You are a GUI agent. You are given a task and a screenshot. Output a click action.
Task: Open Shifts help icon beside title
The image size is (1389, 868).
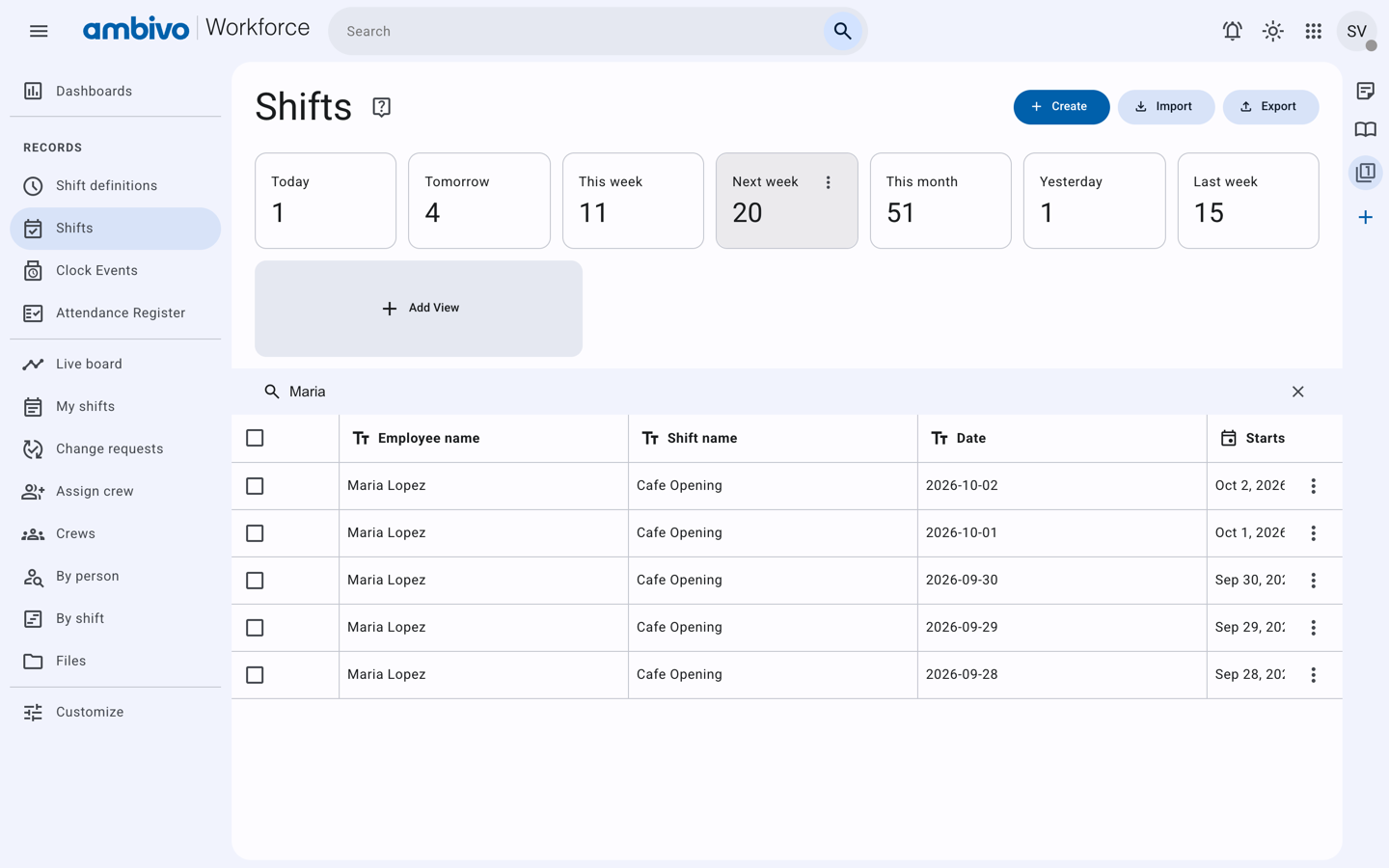[381, 107]
